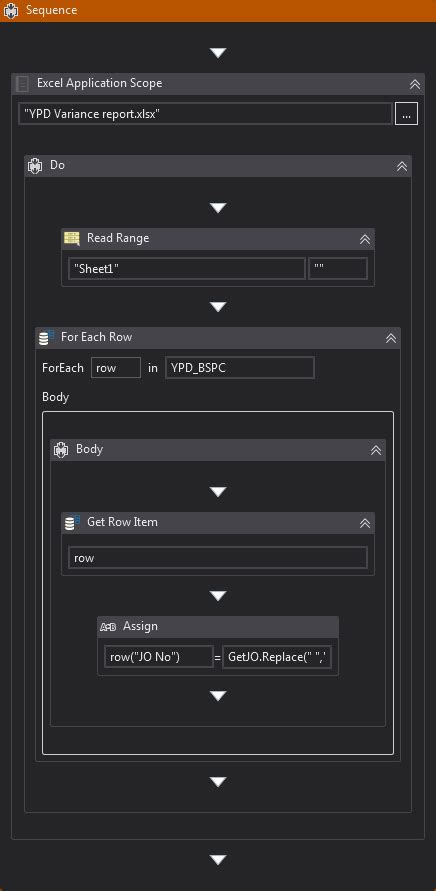Click the Excel Application Scope icon
This screenshot has height=891, width=436.
(23, 84)
